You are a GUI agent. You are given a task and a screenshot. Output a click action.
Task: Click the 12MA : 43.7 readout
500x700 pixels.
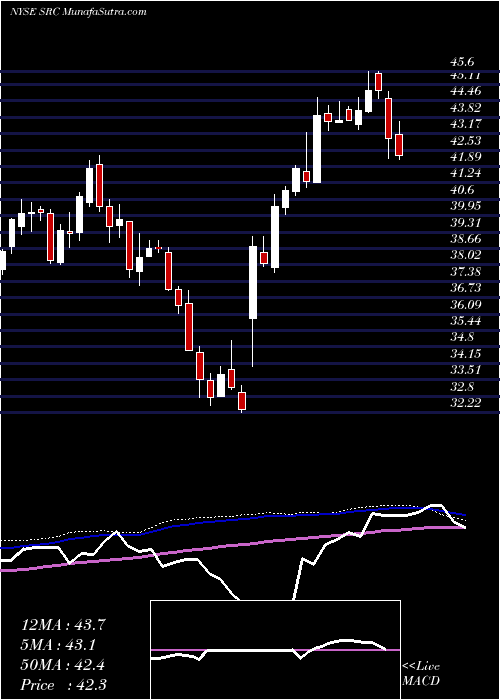tap(63, 625)
